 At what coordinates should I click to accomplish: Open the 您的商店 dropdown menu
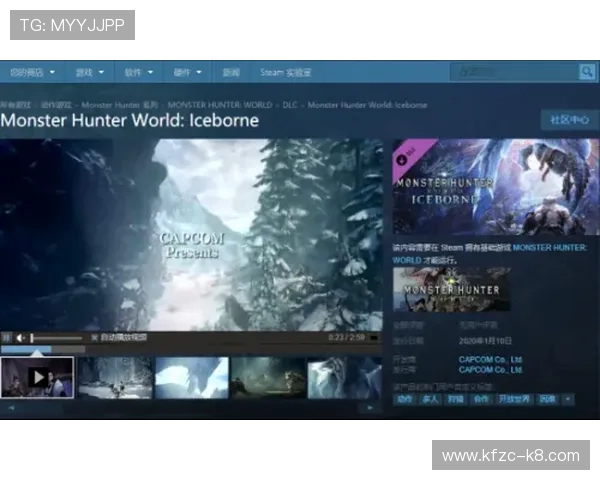tap(32, 72)
